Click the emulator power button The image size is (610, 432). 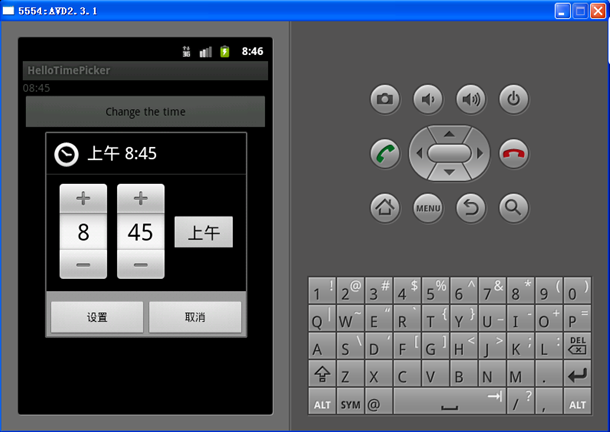(514, 99)
